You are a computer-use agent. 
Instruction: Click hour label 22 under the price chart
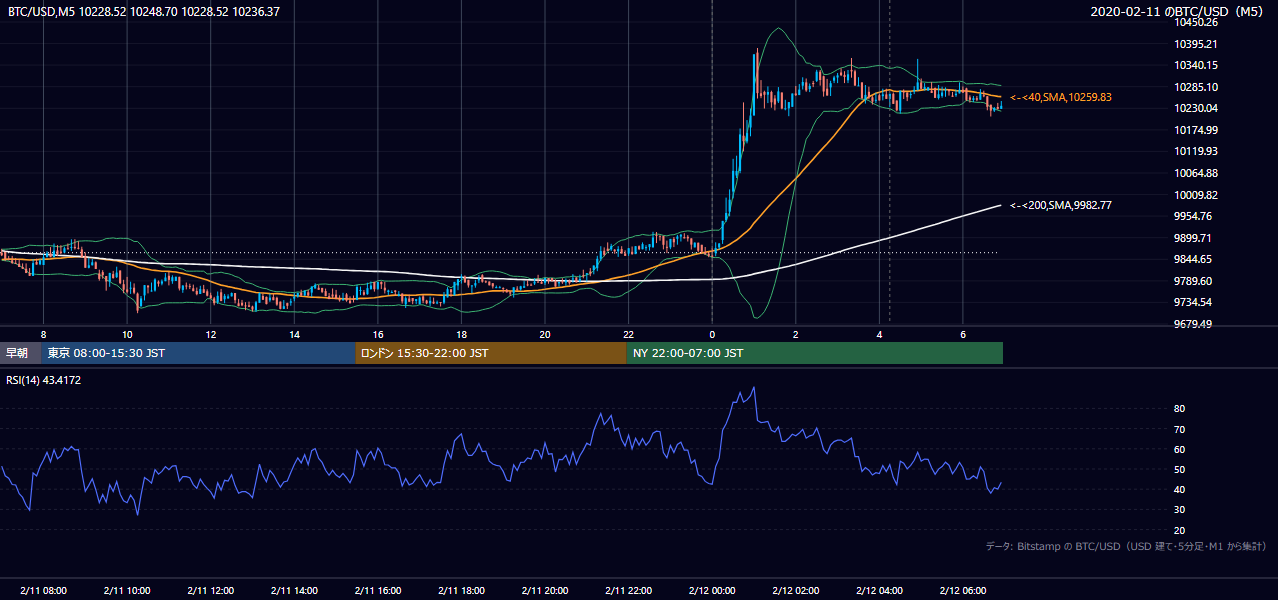coord(629,334)
